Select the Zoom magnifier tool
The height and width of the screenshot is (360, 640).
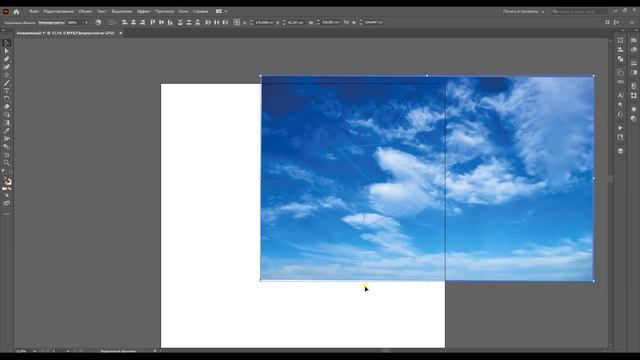7,163
